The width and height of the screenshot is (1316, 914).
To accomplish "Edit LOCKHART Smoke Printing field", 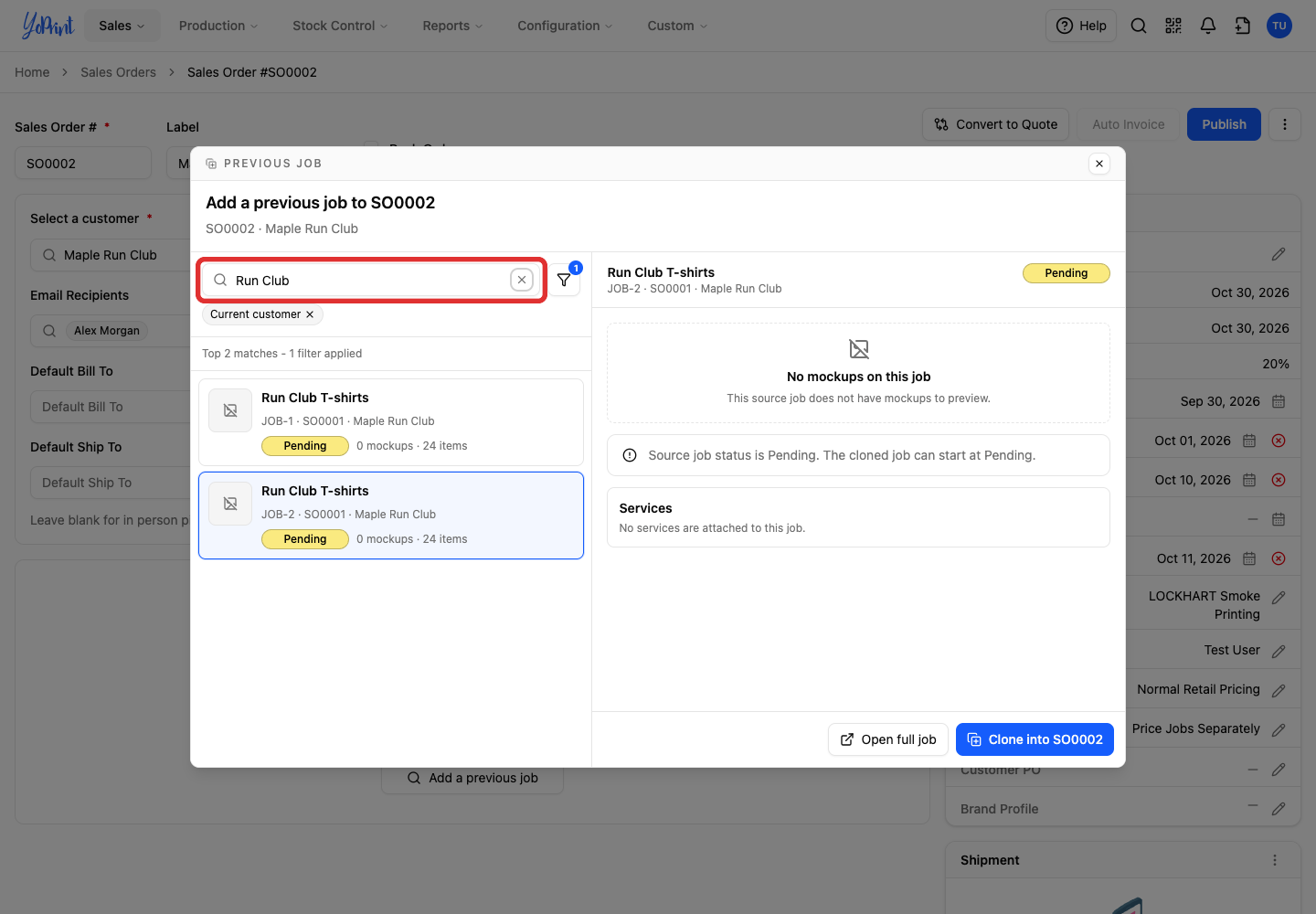I will [1279, 597].
